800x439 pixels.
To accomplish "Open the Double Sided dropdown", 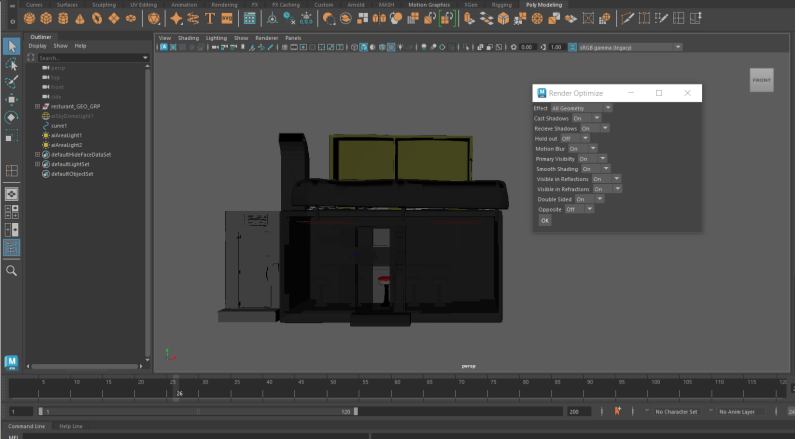I will click(x=589, y=199).
